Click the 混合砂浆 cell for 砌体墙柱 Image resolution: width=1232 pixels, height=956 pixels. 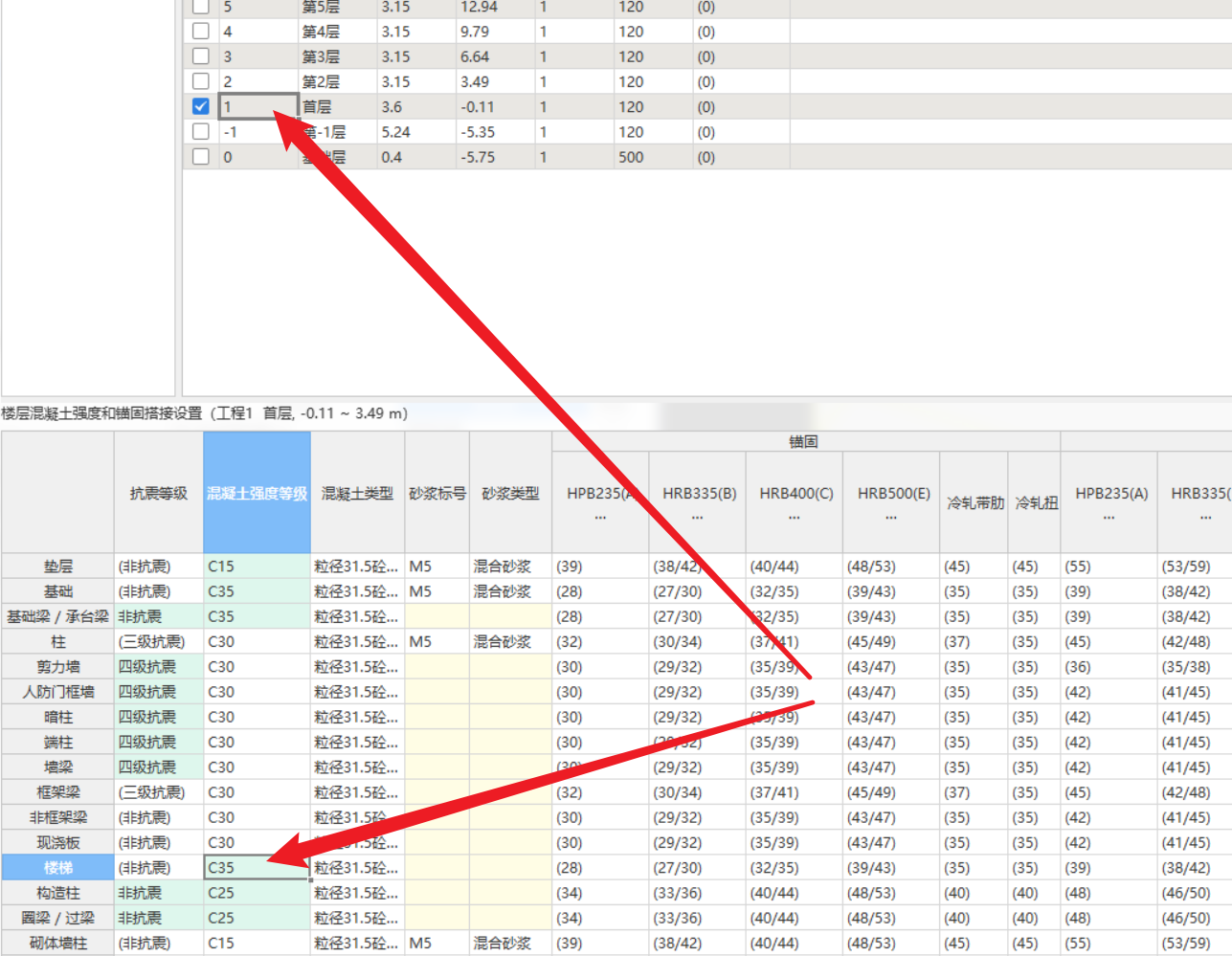click(x=510, y=943)
